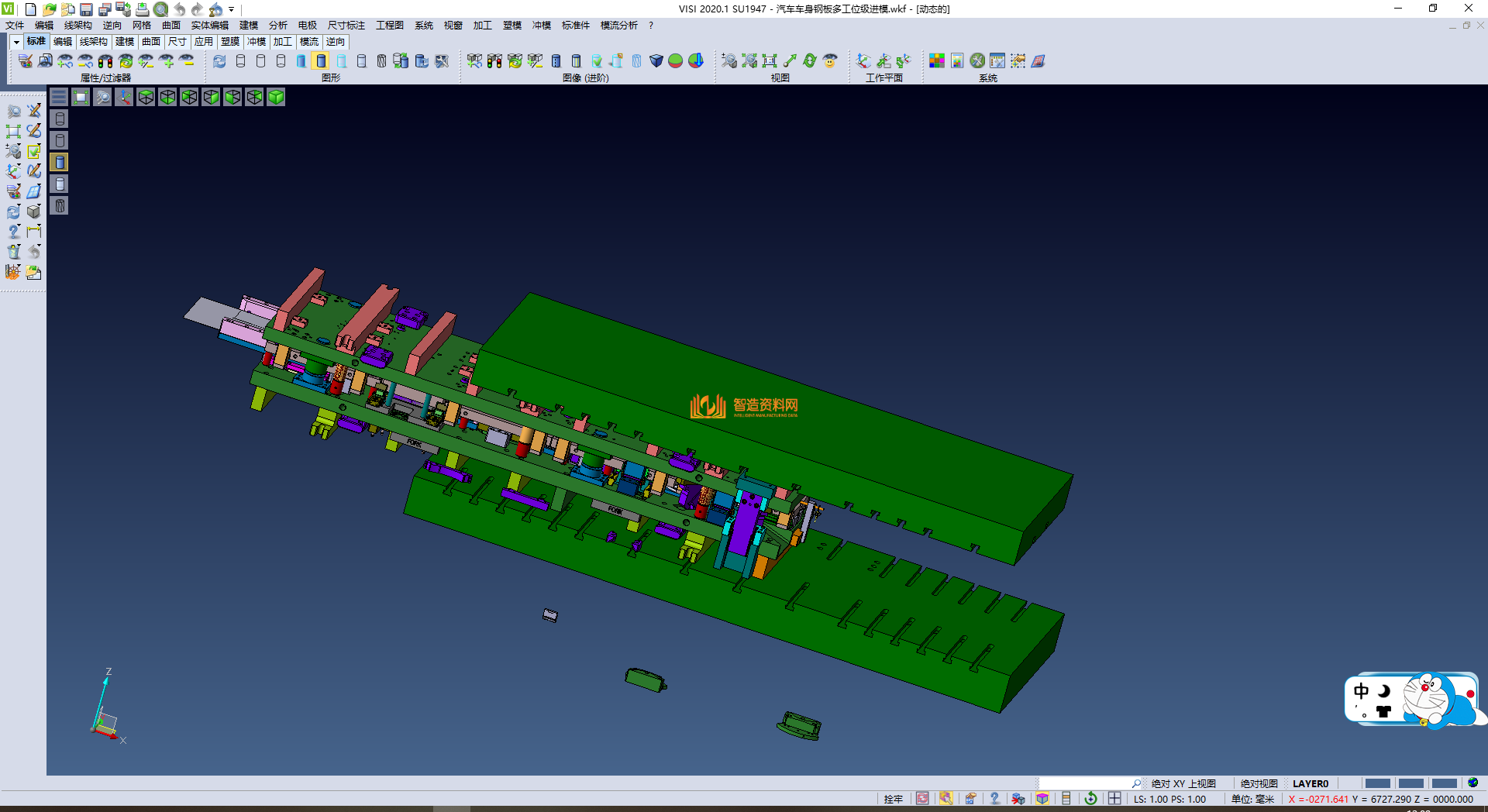This screenshot has width=1488, height=812.
Task: Click the traffic light filter icon
Action: point(106,61)
